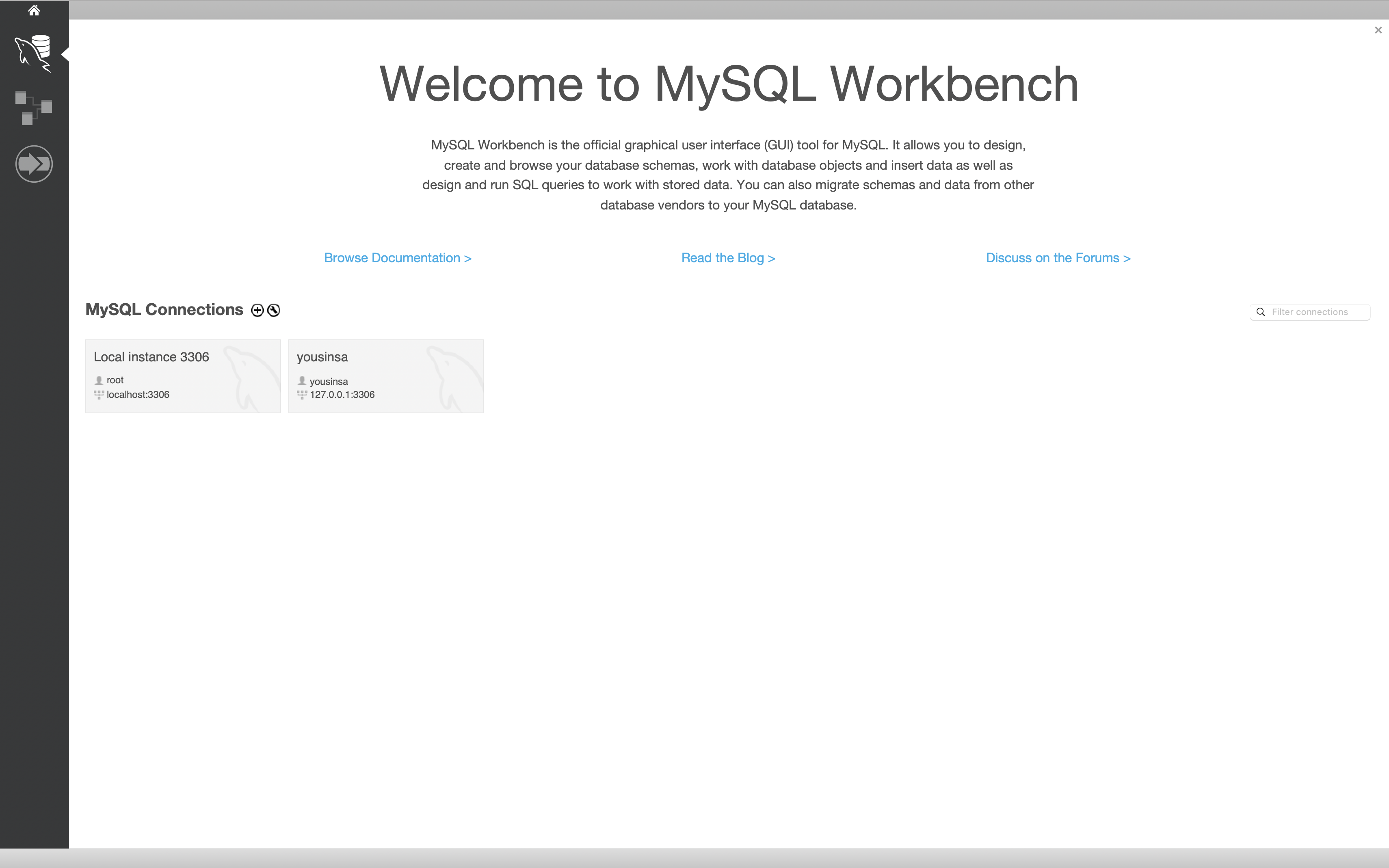Screen dimensions: 1389x868
Task: Click the MySQL Connections heading
Action: pyautogui.click(x=164, y=309)
